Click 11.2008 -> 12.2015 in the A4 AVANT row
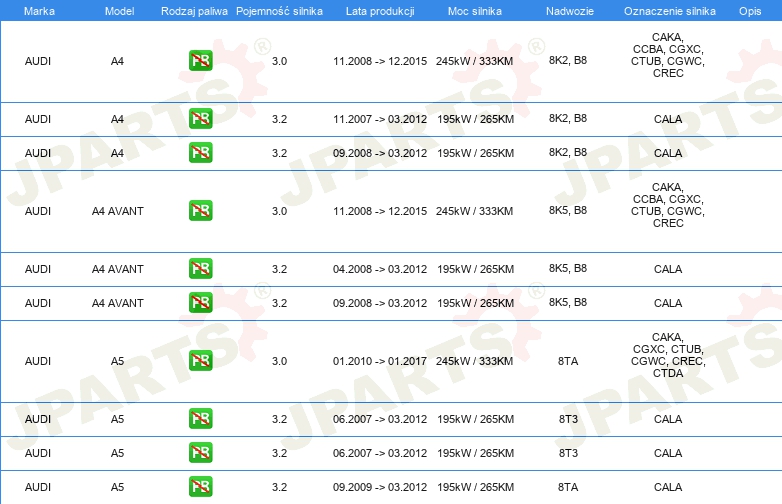 click(380, 211)
